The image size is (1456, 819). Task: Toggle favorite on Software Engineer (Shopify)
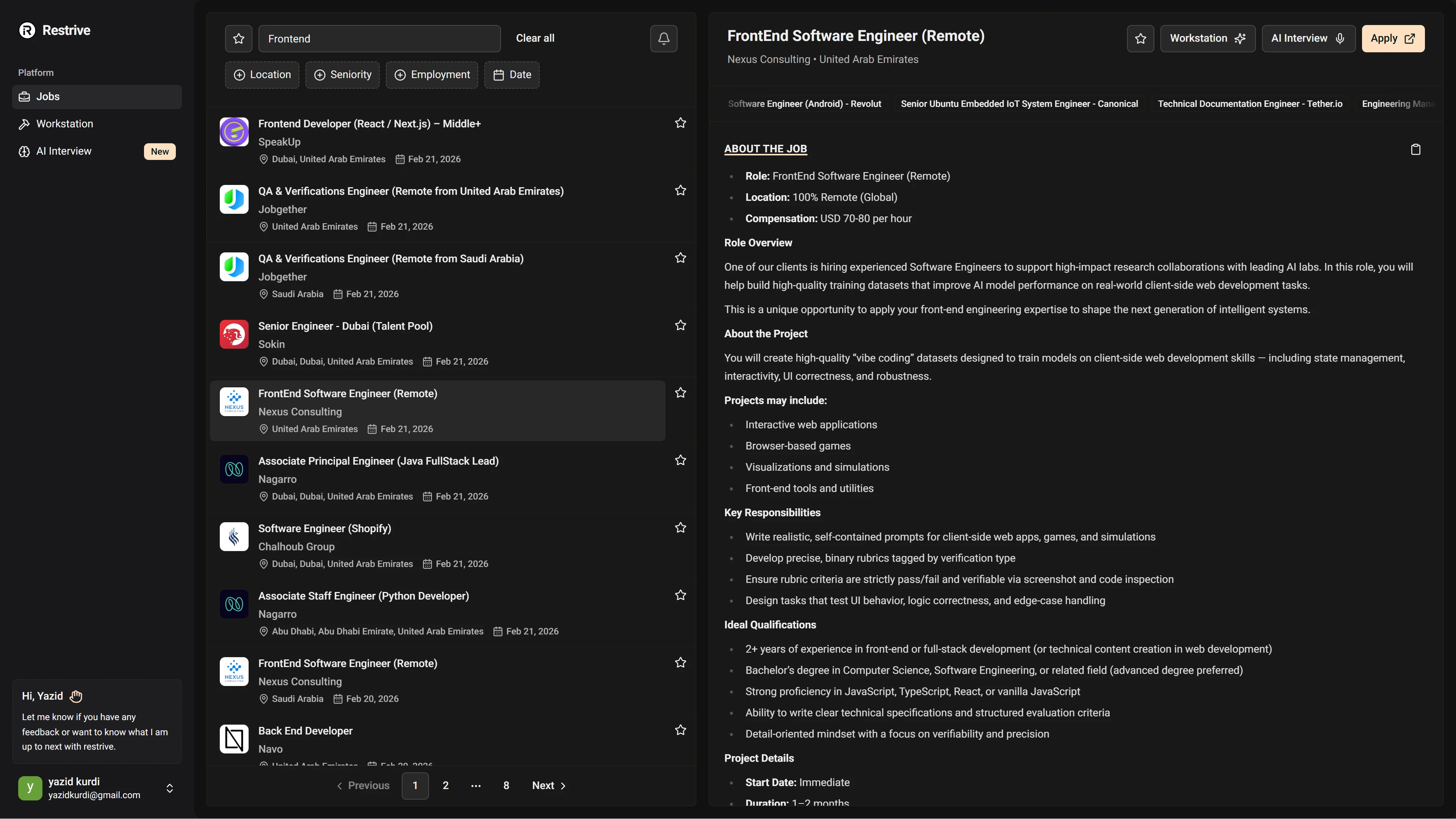tap(681, 528)
